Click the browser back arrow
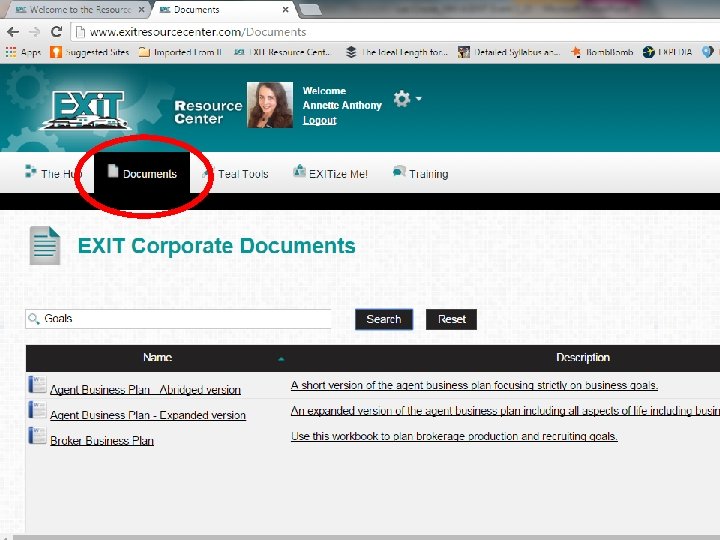 pyautogui.click(x=13, y=32)
